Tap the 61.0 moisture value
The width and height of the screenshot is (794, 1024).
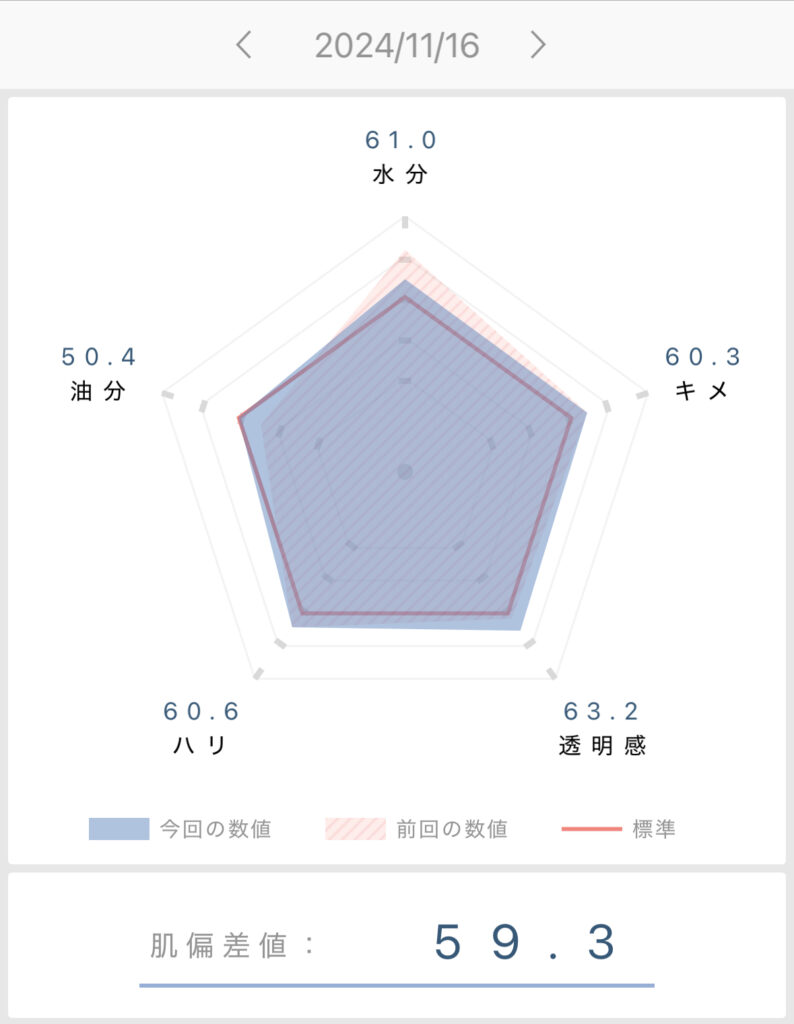(400, 140)
